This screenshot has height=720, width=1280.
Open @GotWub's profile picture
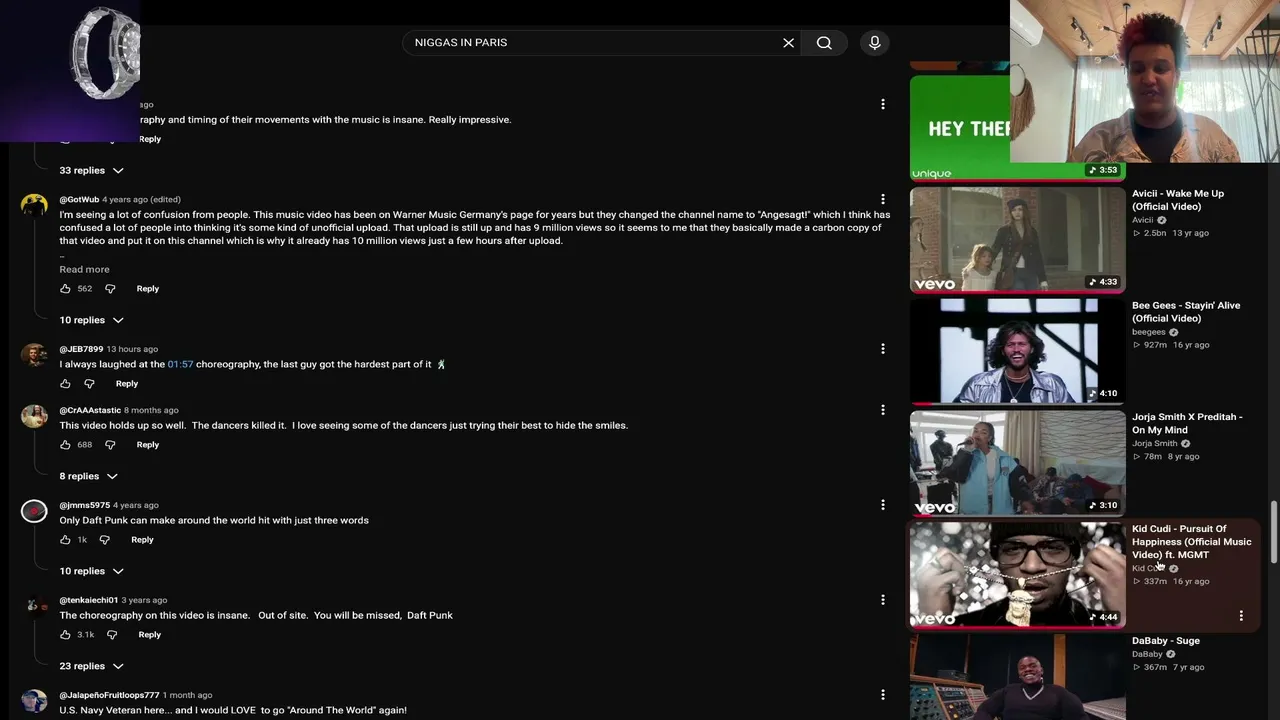pyautogui.click(x=34, y=206)
